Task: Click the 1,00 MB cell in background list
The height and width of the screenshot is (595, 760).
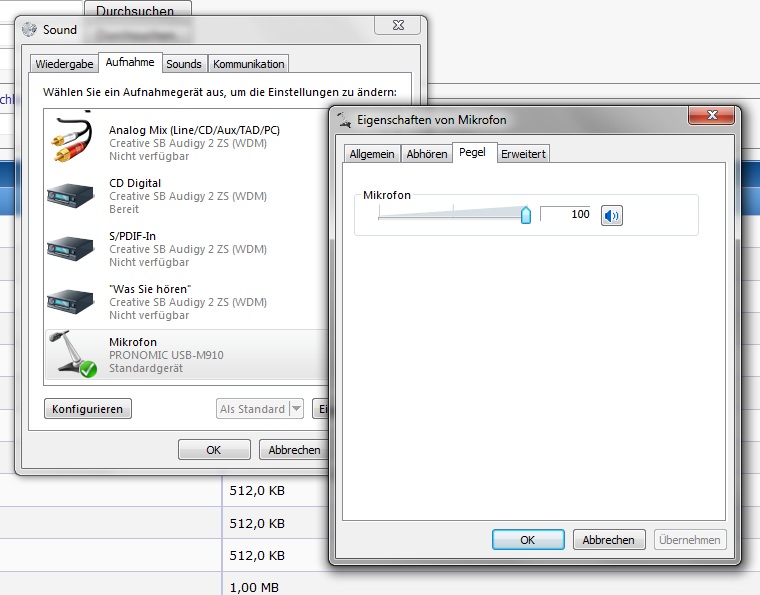Action: [x=254, y=587]
